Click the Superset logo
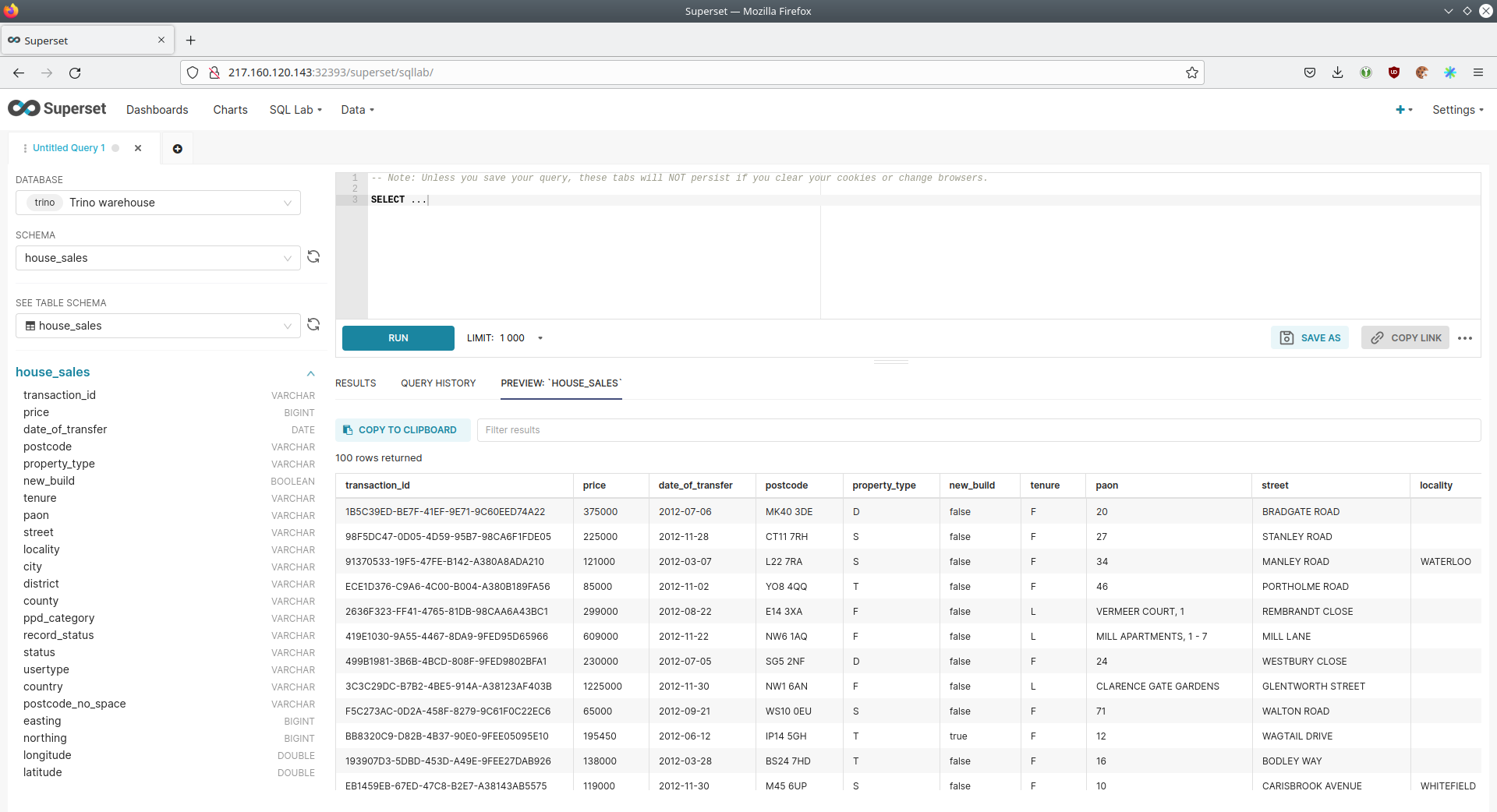 click(57, 109)
